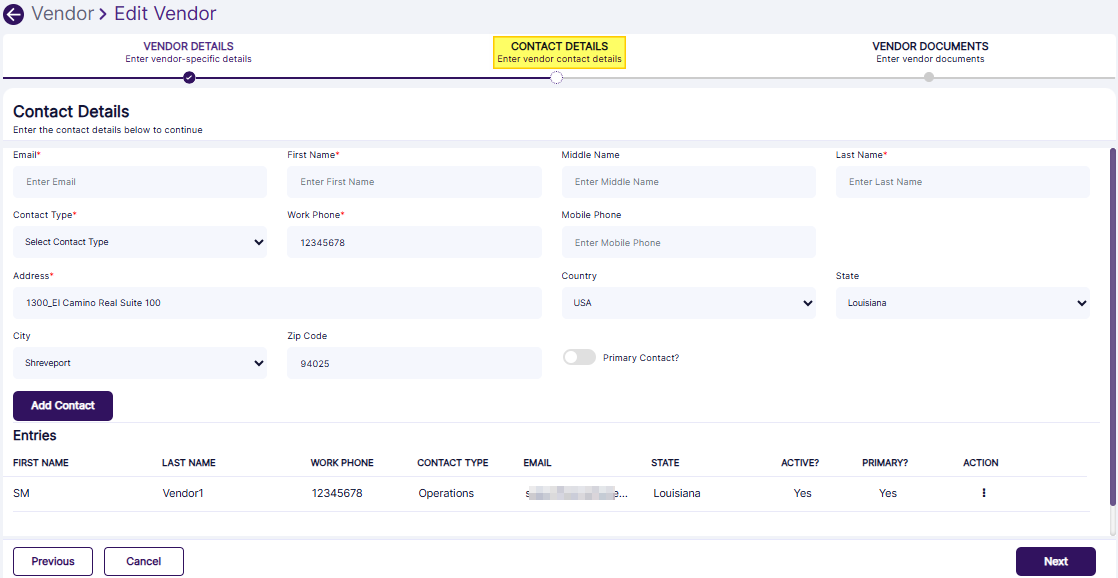Click the Email input field
The image size is (1118, 578).
pyautogui.click(x=140, y=182)
